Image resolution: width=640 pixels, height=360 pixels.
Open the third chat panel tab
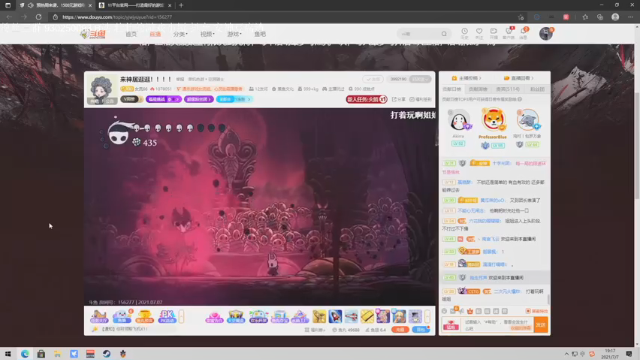[508, 89]
